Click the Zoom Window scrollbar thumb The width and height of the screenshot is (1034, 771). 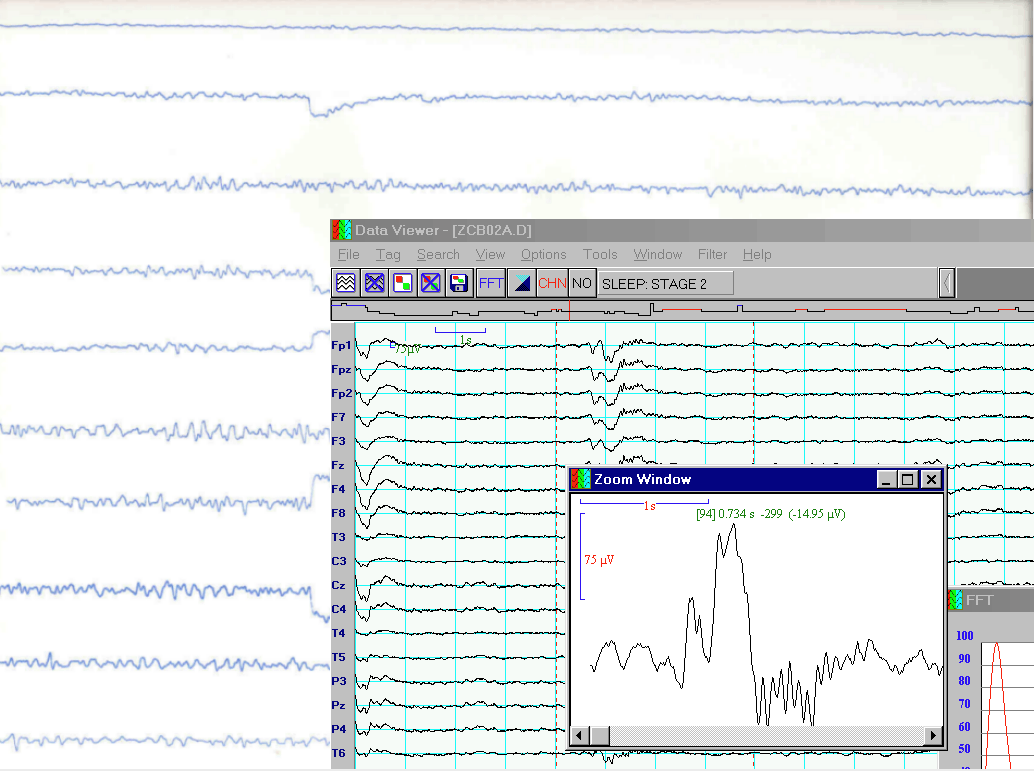coord(599,736)
